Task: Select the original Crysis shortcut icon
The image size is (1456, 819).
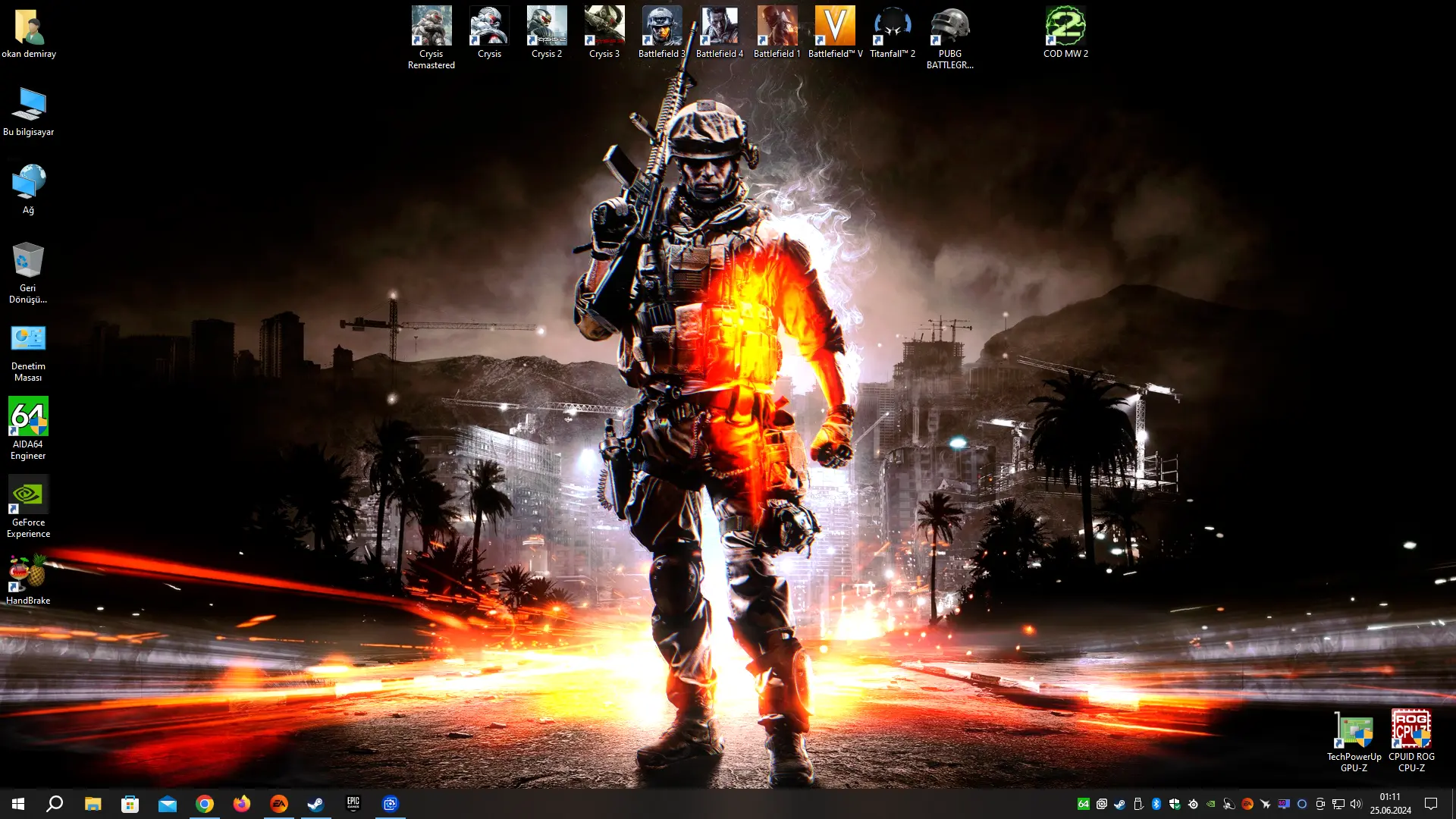Action: (489, 33)
